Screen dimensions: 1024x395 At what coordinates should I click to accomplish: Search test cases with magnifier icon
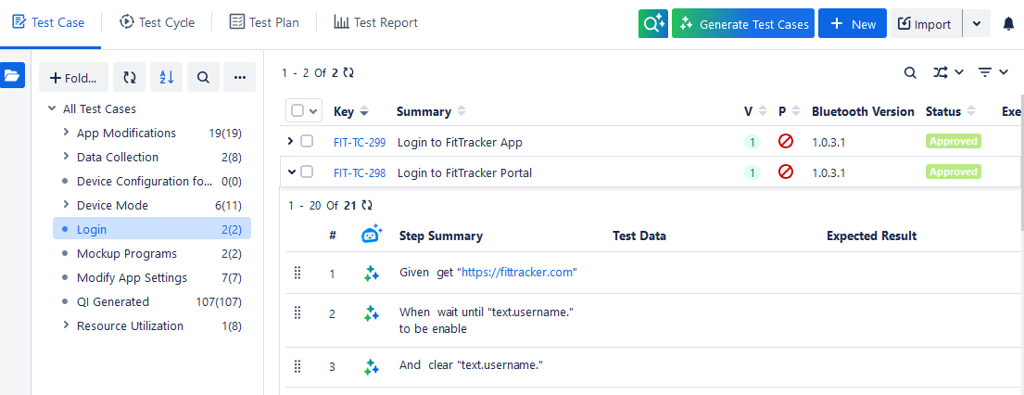point(910,72)
